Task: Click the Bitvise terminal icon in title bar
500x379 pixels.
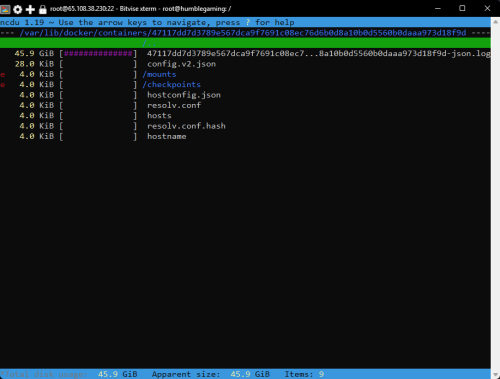Action: click(x=5, y=9)
